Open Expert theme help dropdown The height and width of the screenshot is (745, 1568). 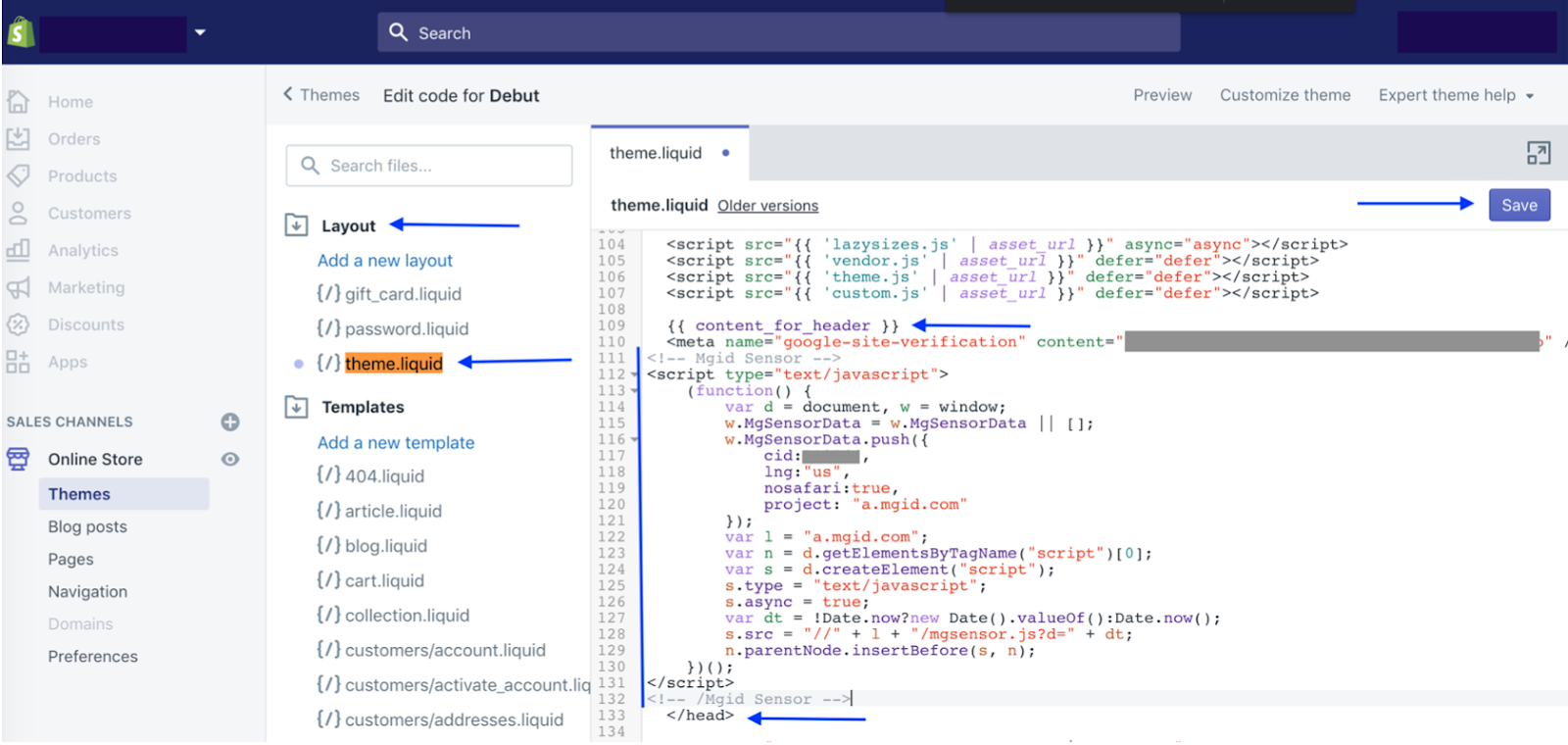coord(1456,95)
